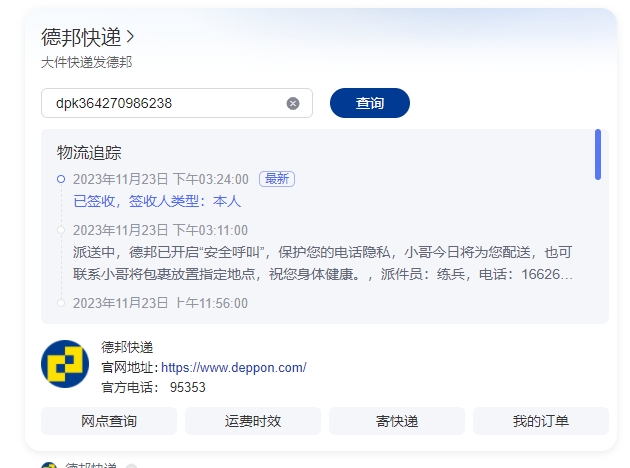Click the blue 查询 button
Viewport: 630px width, 468px height.
(x=370, y=103)
